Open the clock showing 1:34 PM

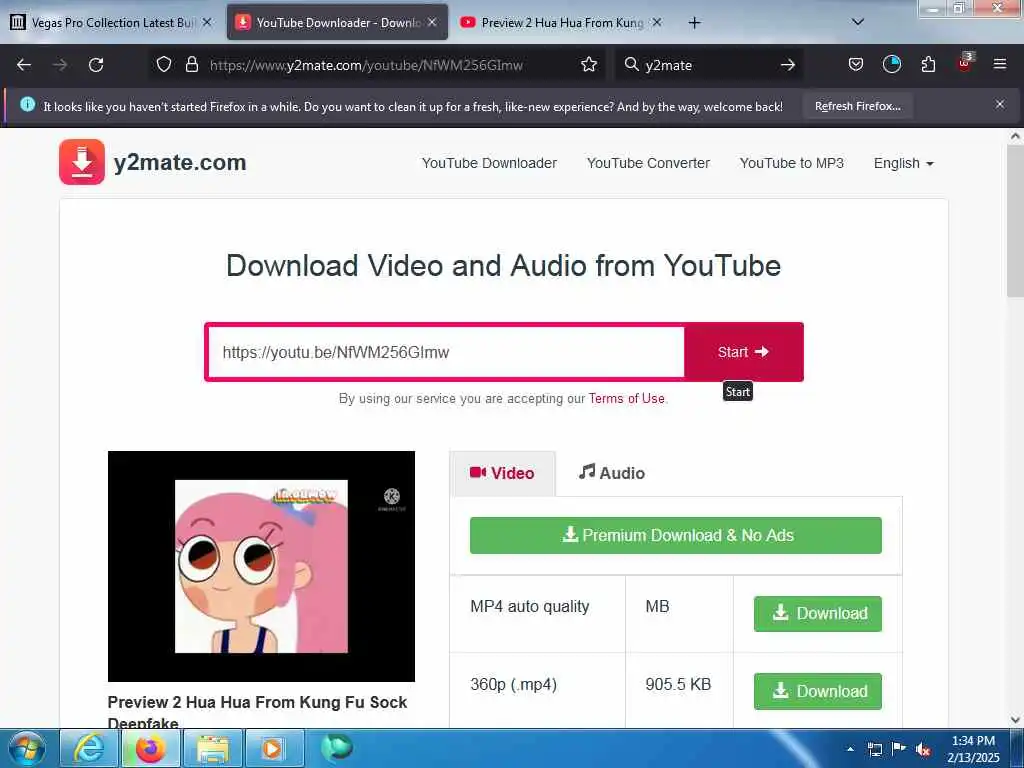[x=973, y=749]
